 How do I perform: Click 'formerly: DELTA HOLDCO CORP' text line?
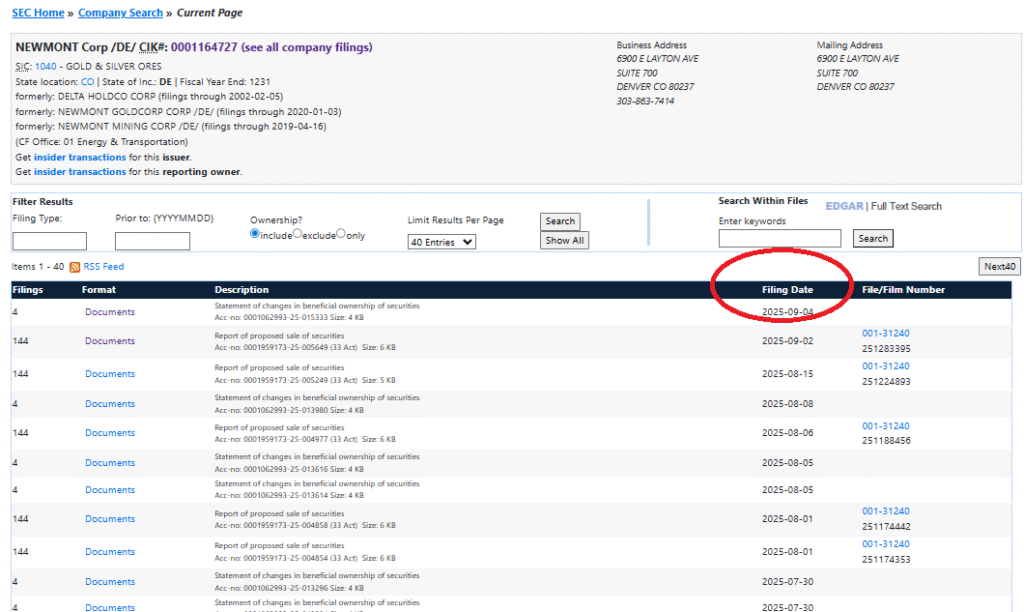coord(149,97)
